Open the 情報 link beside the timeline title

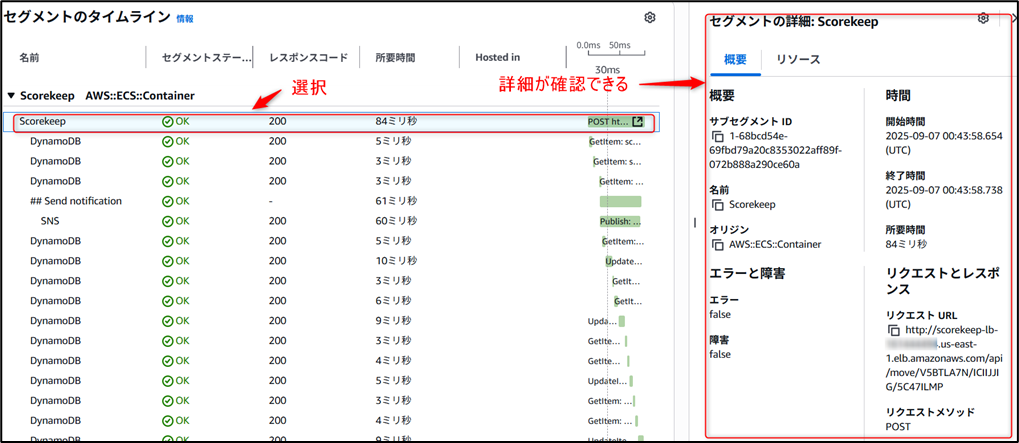click(185, 19)
